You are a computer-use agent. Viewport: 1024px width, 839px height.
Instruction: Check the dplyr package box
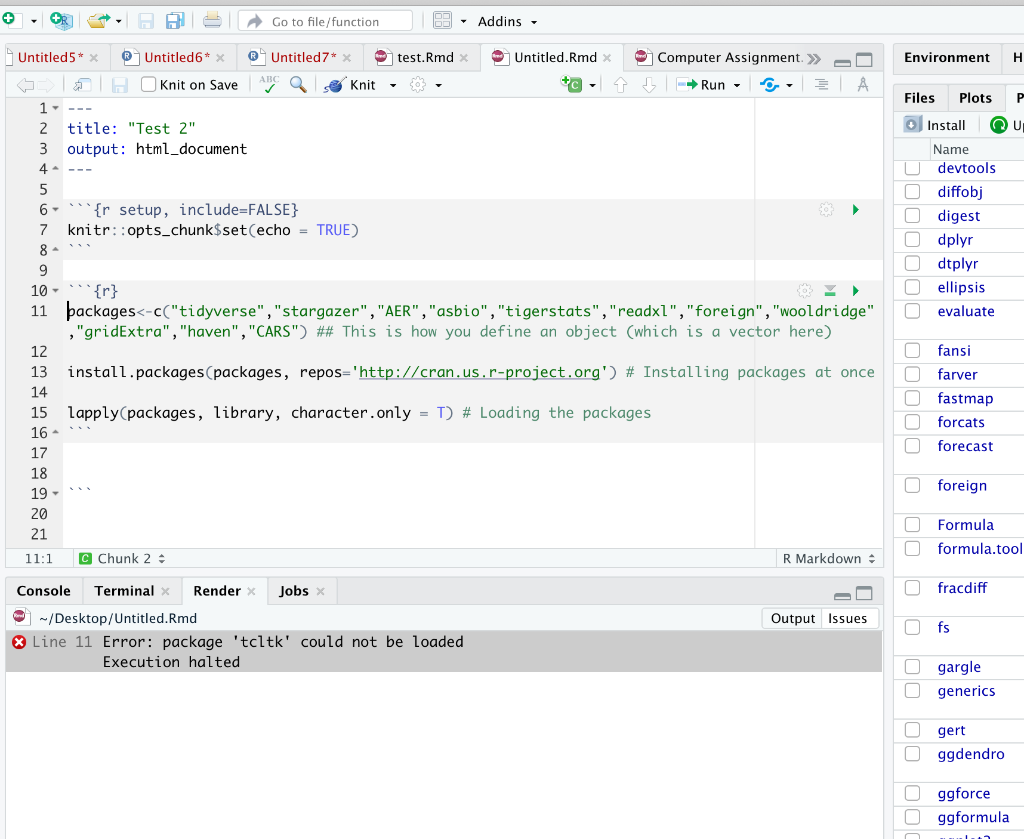[912, 240]
